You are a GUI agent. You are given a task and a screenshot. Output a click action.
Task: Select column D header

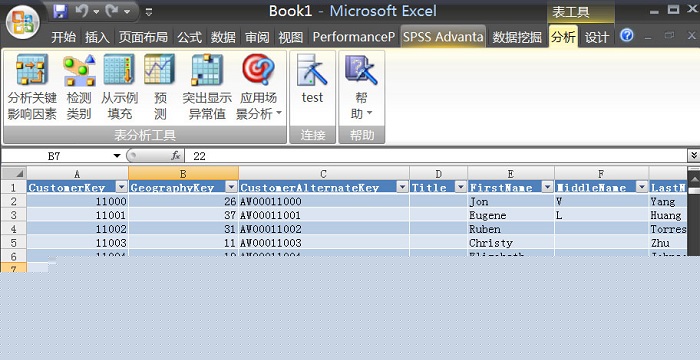438,173
